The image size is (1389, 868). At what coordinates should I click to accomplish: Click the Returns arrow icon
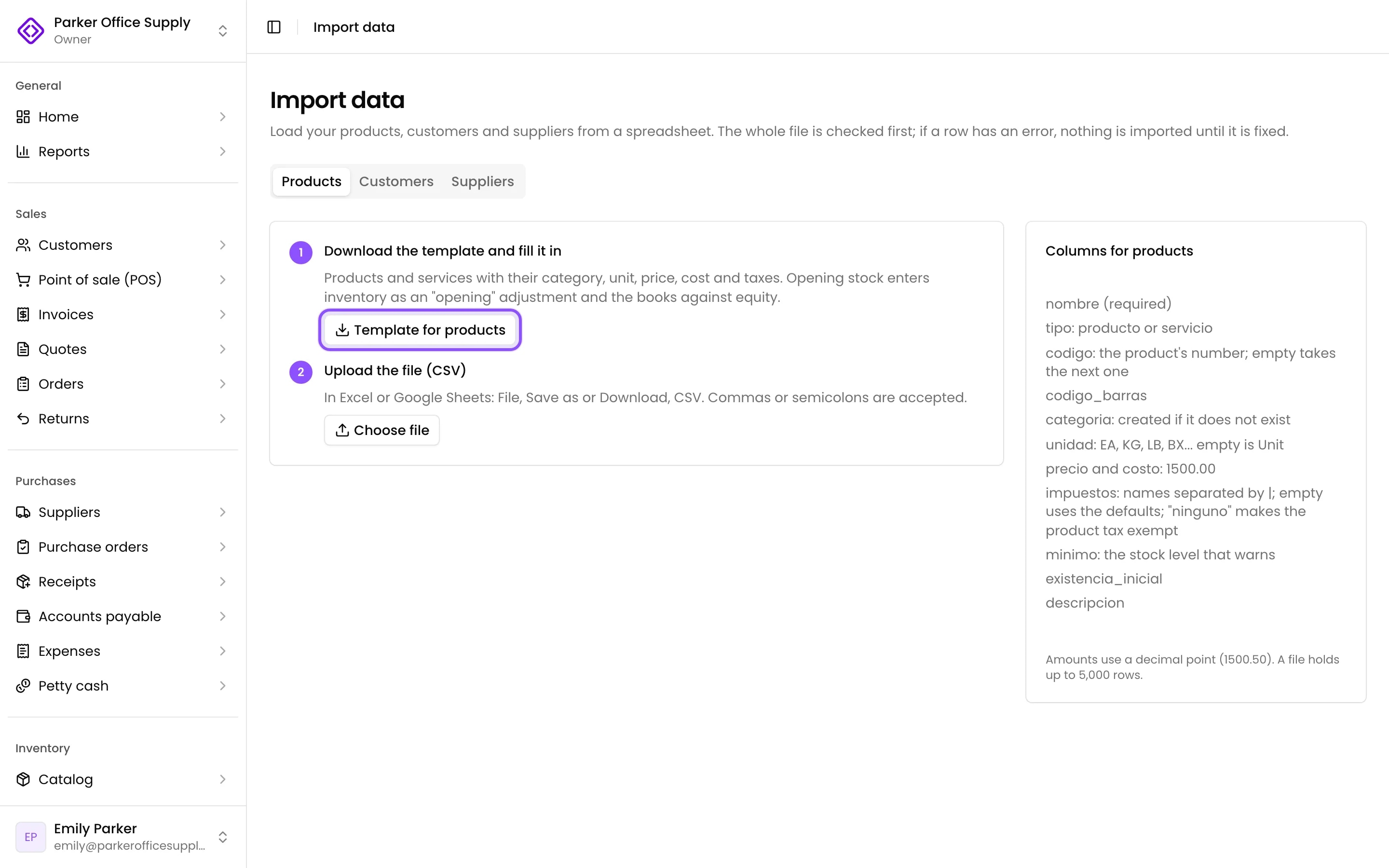click(23, 419)
